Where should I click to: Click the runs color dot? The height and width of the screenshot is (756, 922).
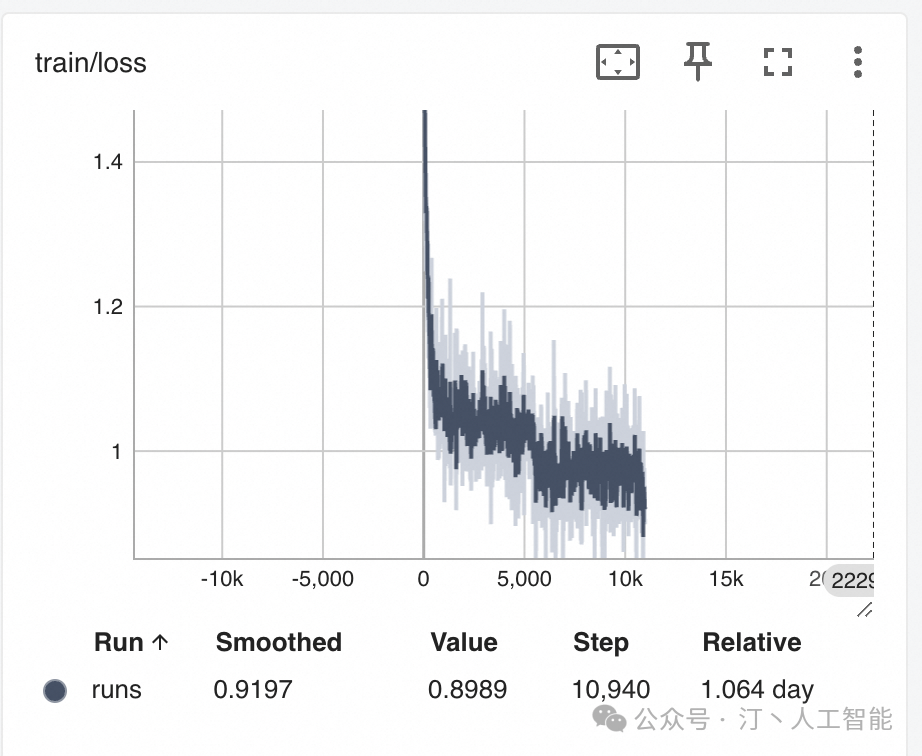coord(55,690)
